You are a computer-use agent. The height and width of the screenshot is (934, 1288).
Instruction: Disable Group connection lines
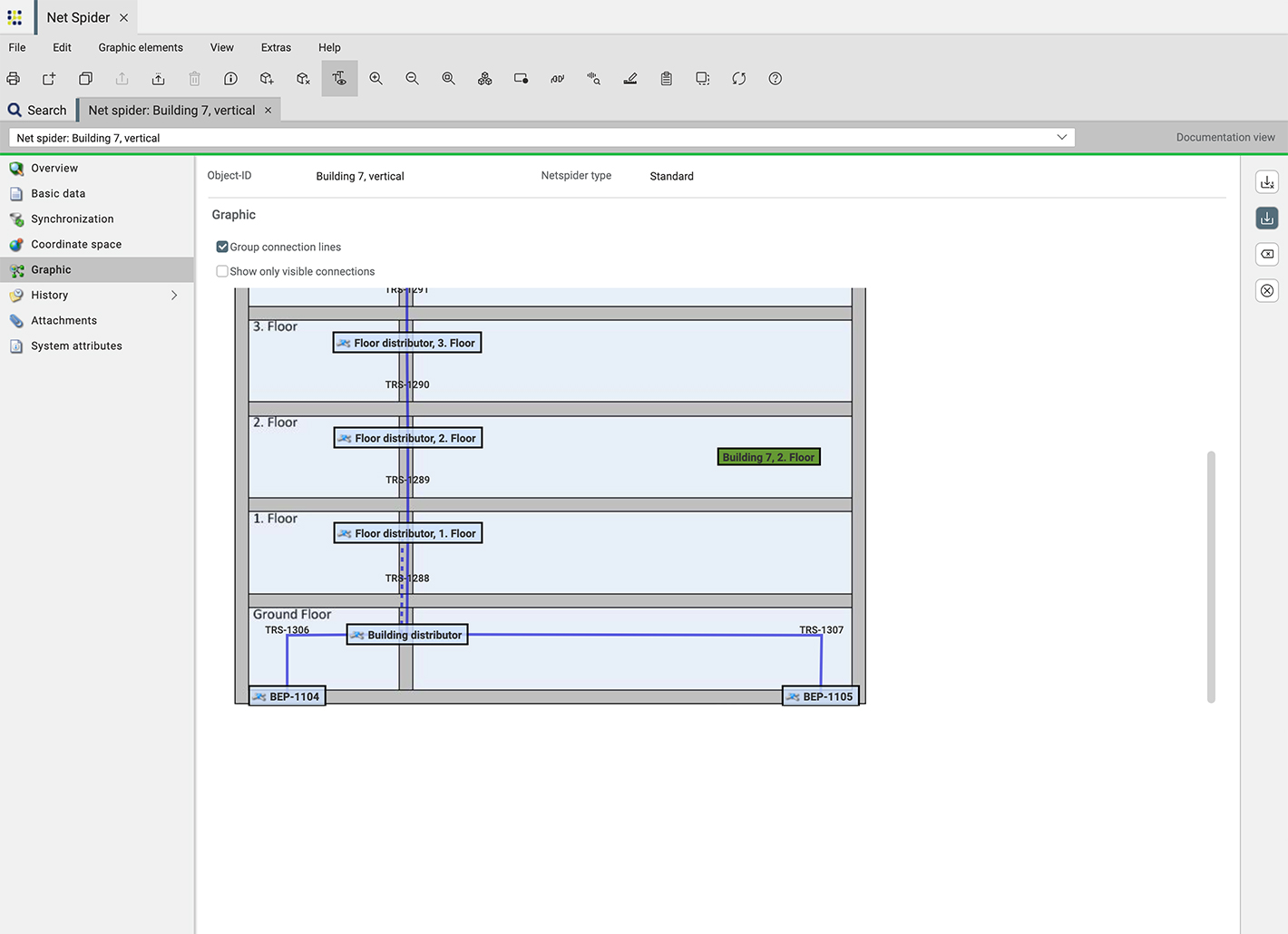tap(222, 246)
